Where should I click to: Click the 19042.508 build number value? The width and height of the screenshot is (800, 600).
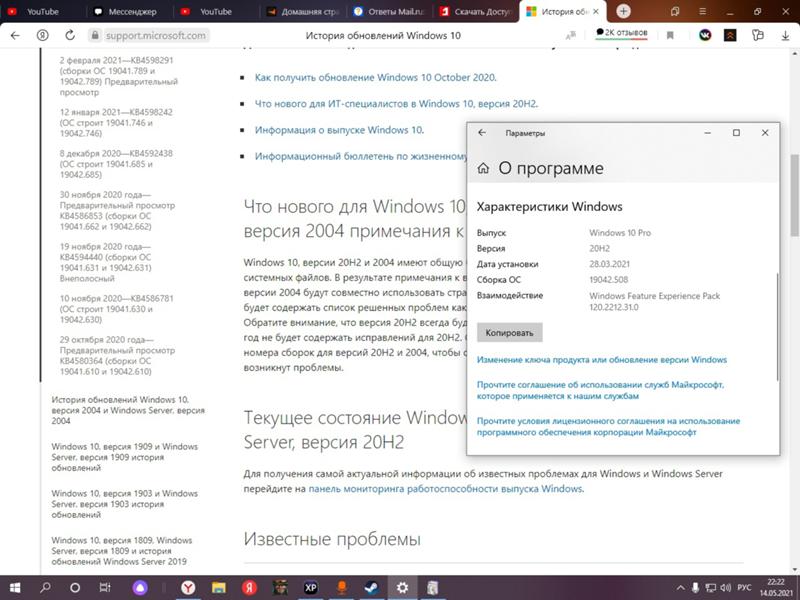coord(608,280)
